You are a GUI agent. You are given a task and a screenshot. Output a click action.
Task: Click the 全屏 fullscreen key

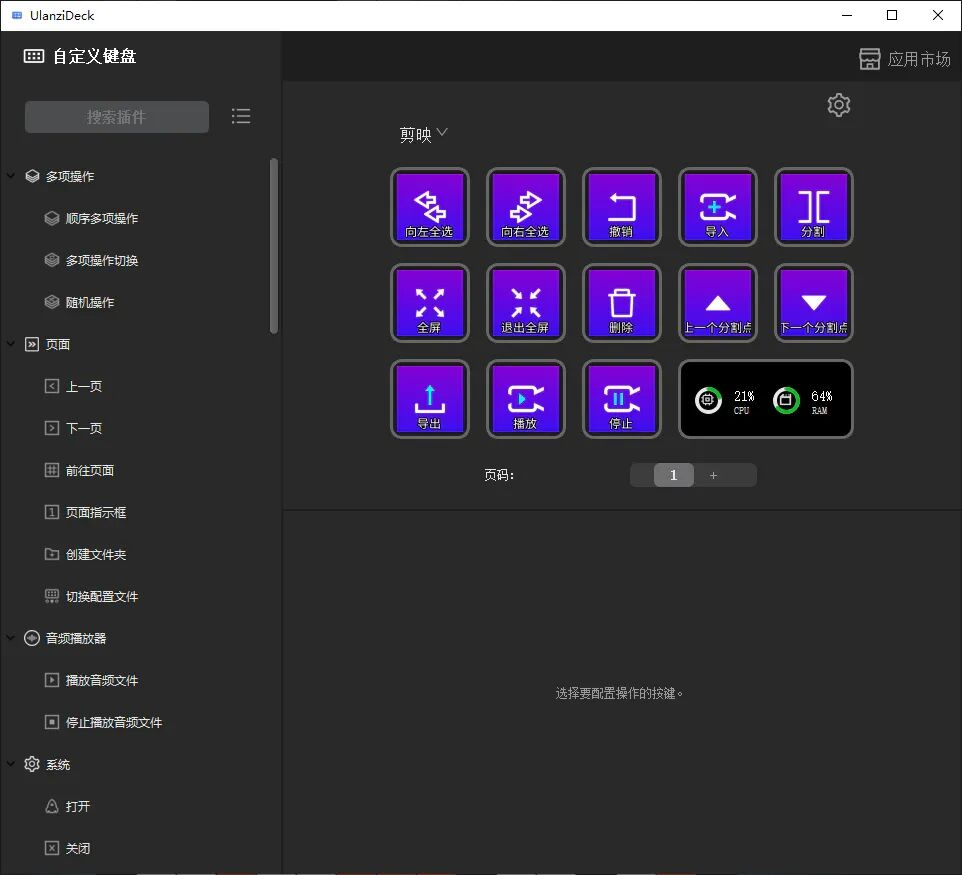coord(429,303)
